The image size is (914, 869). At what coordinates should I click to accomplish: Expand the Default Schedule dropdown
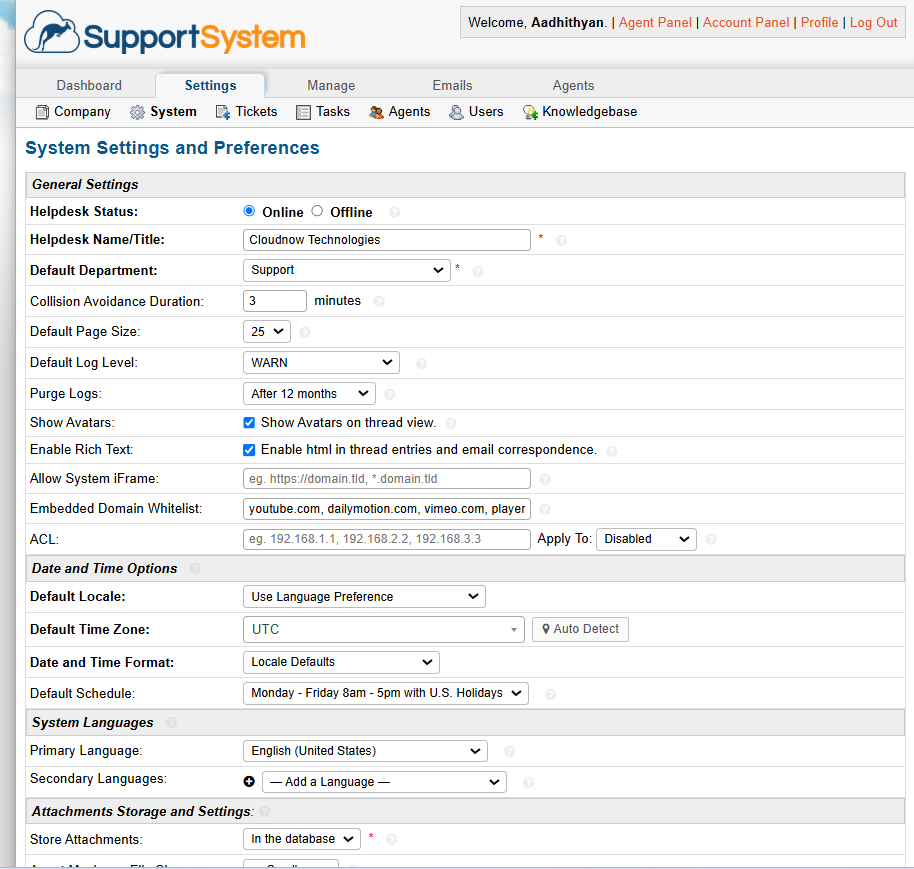click(x=385, y=692)
